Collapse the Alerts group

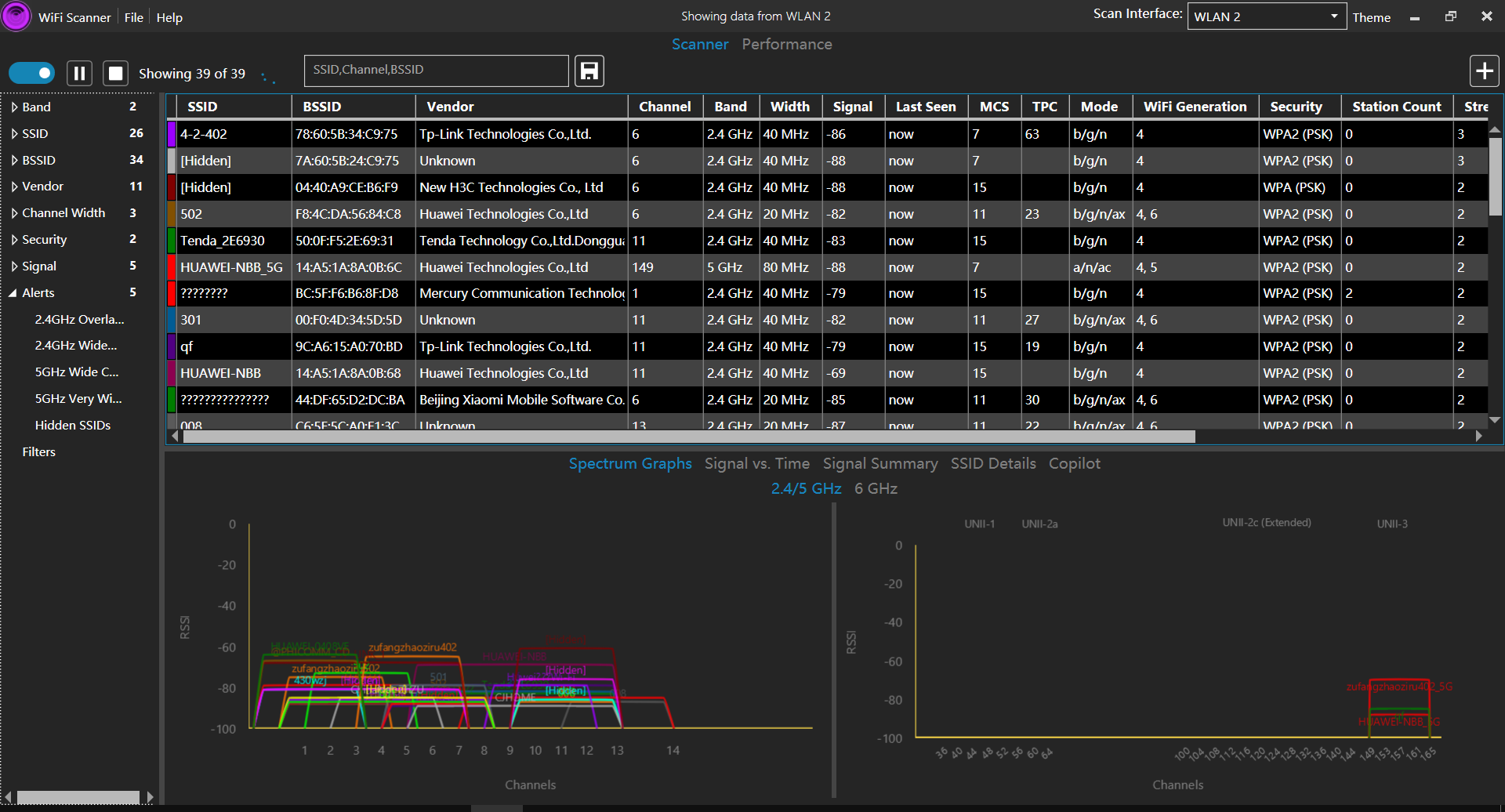click(13, 293)
